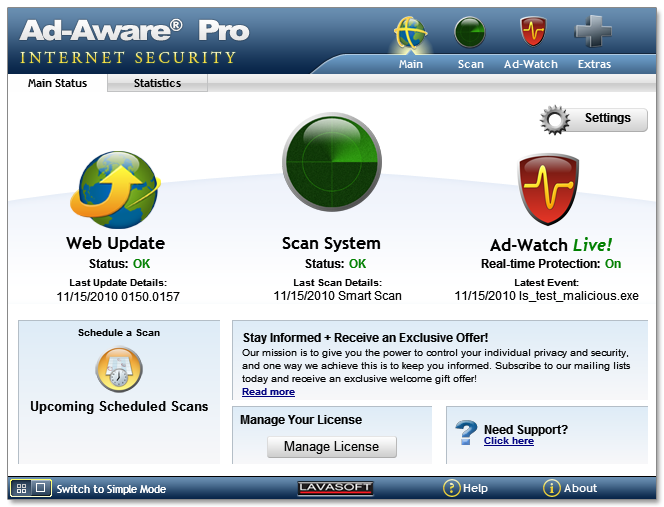
Task: Start scan via large green radar icon
Action: pyautogui.click(x=332, y=162)
